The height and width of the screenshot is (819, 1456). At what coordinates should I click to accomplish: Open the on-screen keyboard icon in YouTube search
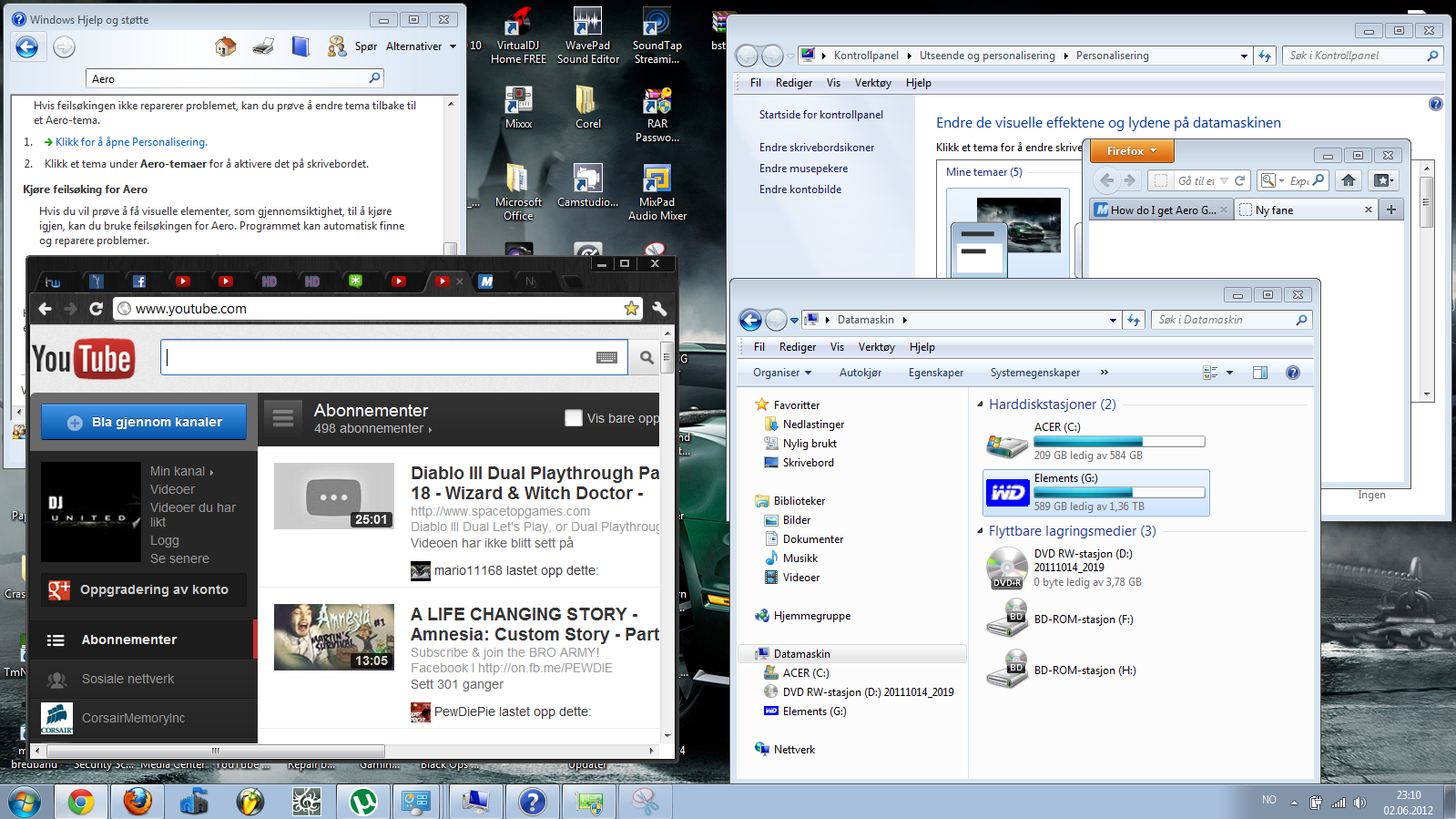click(x=607, y=358)
